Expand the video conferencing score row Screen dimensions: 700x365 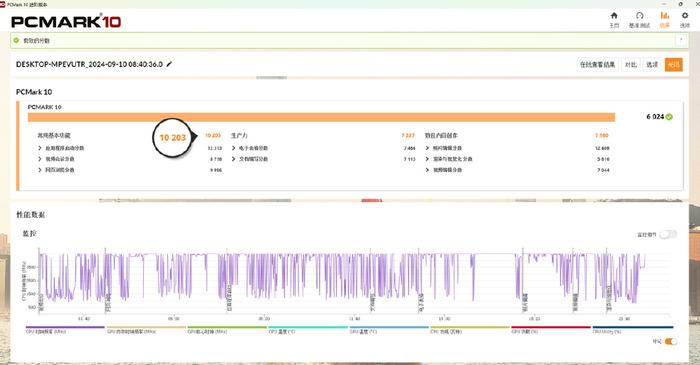pos(40,159)
